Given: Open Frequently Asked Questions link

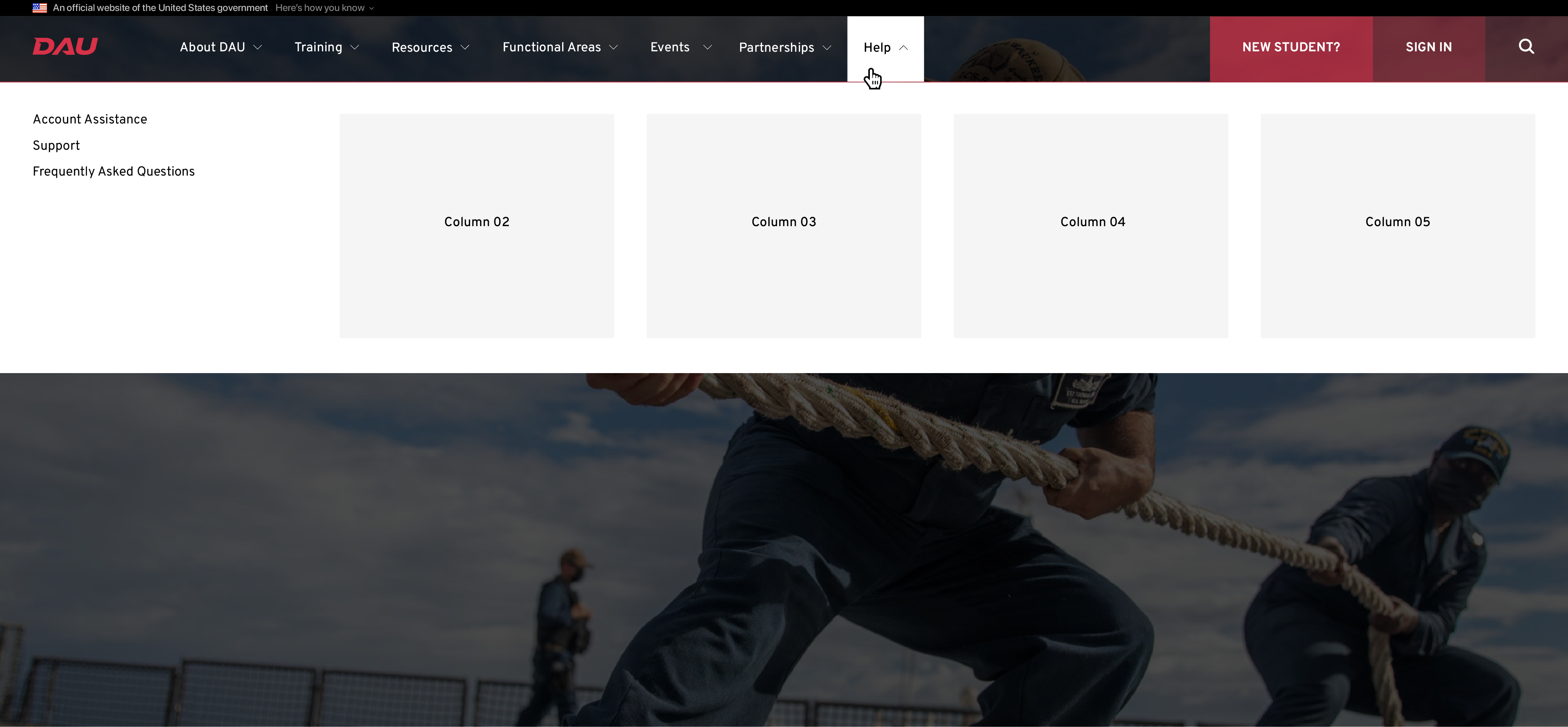Looking at the screenshot, I should point(114,172).
